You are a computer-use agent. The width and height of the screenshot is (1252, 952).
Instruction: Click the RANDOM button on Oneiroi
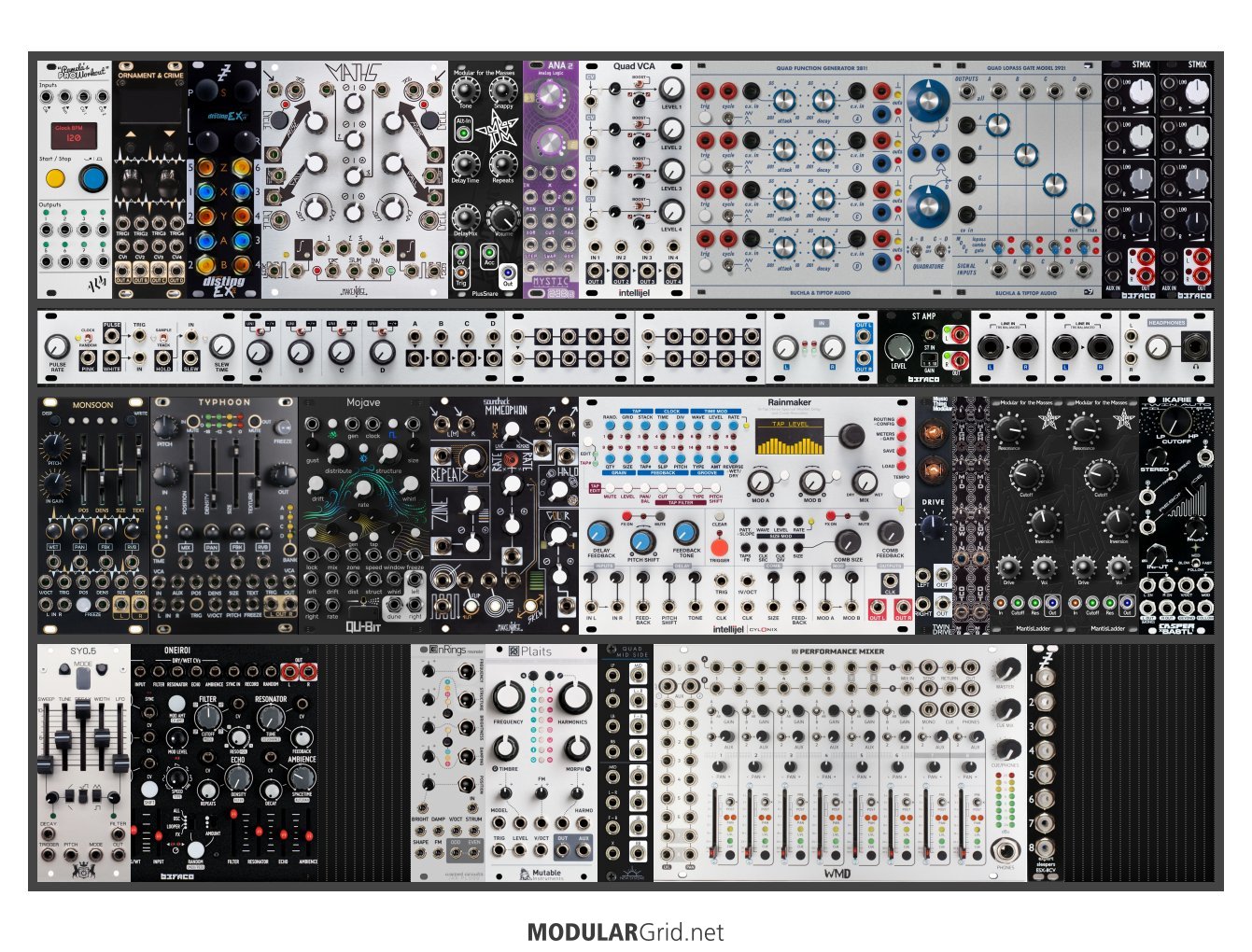click(x=195, y=850)
